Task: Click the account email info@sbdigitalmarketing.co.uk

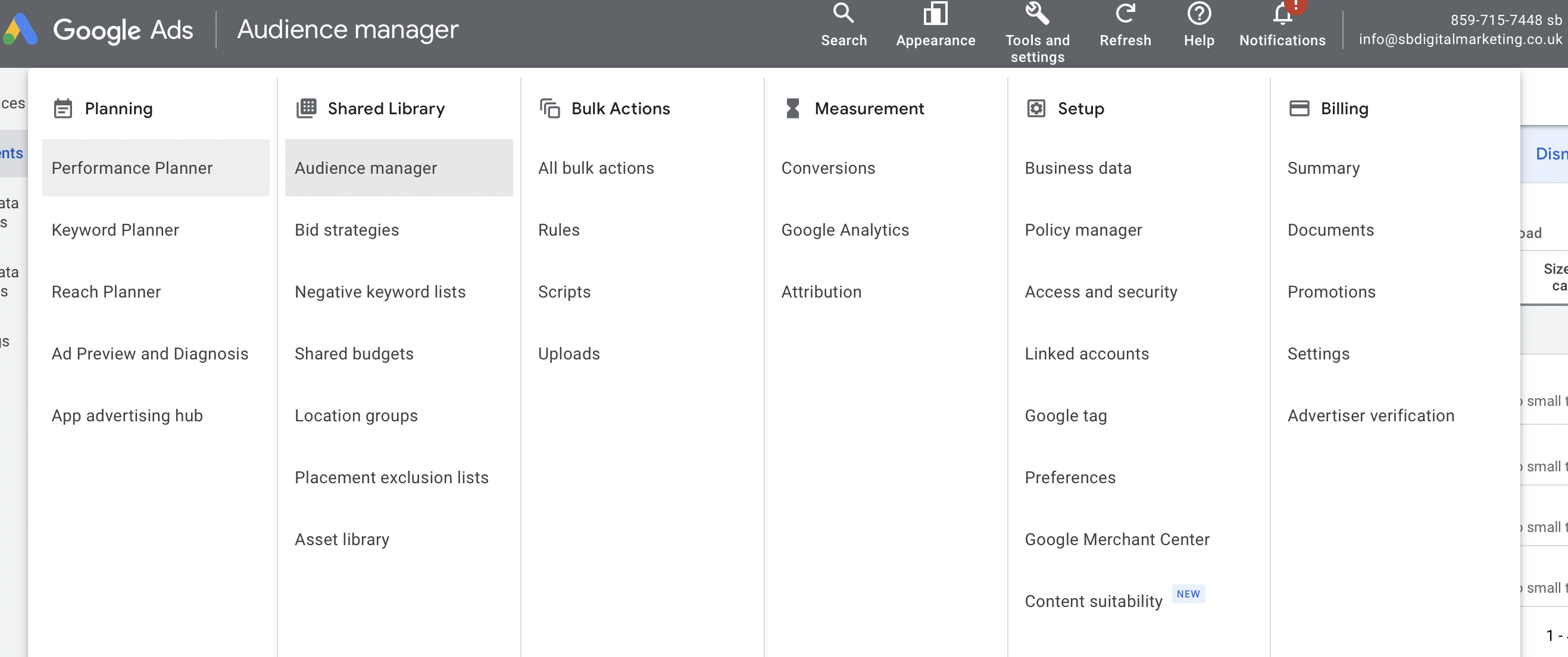Action: 1460,39
